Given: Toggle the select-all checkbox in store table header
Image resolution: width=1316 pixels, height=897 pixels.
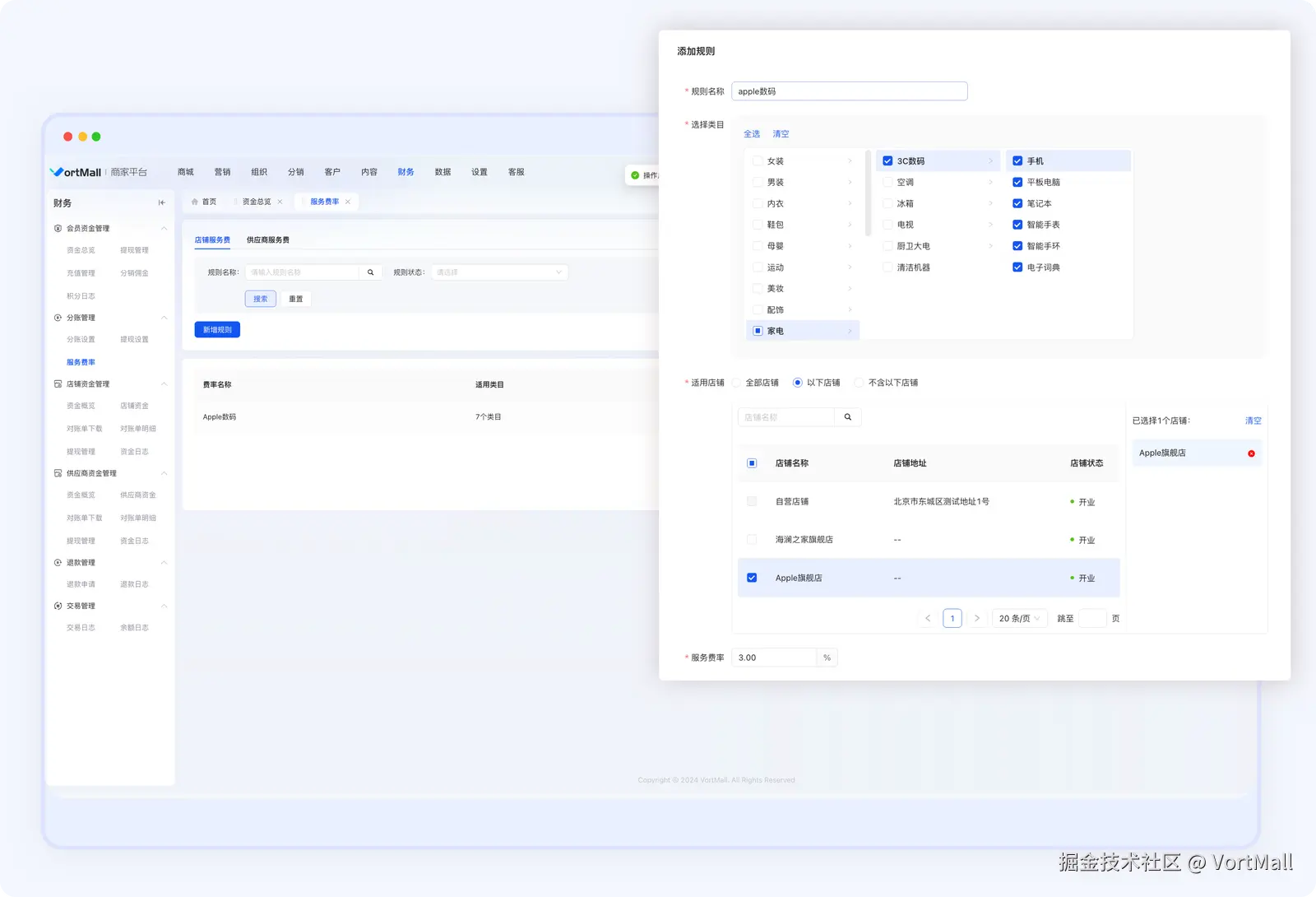Looking at the screenshot, I should pos(752,463).
